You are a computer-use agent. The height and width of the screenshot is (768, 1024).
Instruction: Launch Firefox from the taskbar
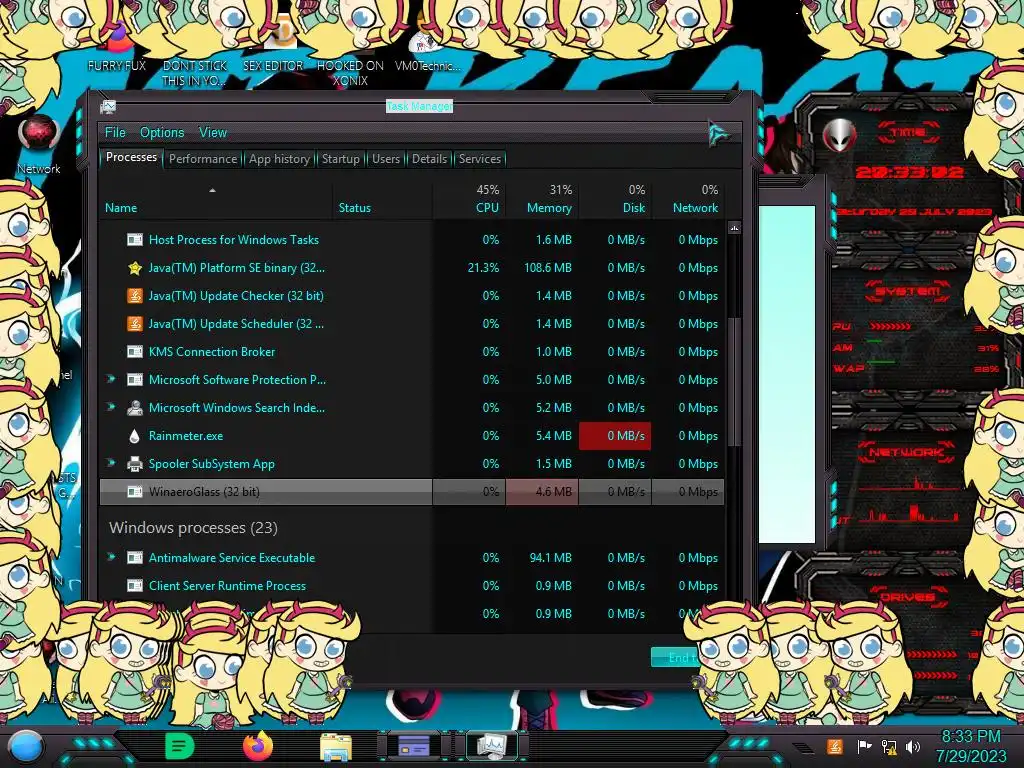point(258,746)
